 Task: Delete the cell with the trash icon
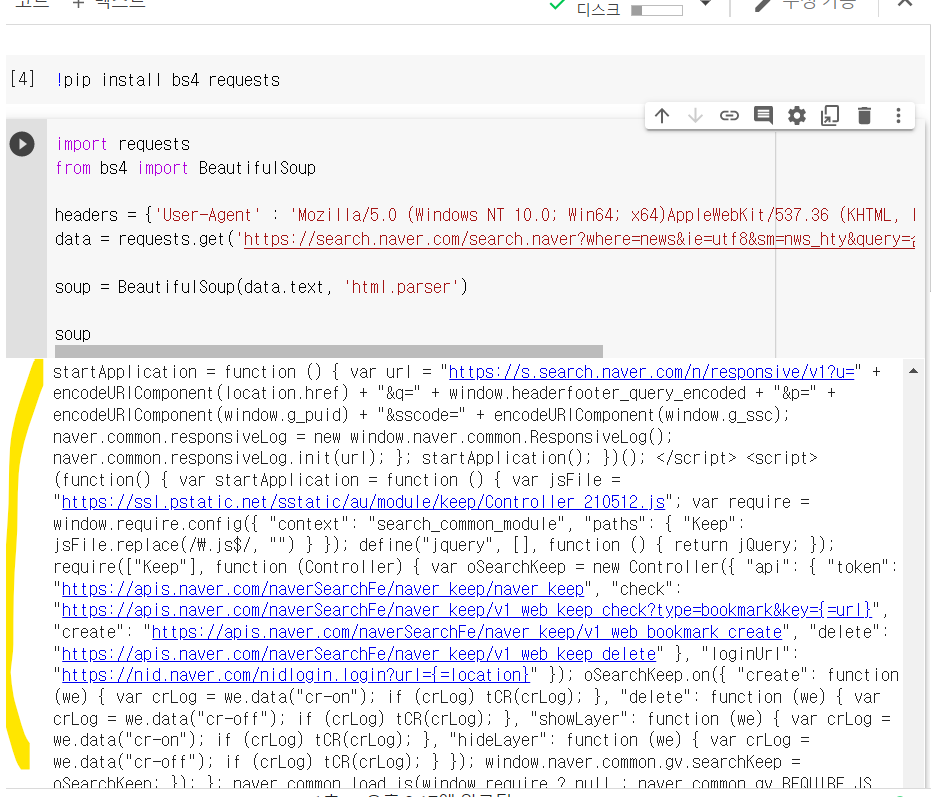tap(864, 115)
